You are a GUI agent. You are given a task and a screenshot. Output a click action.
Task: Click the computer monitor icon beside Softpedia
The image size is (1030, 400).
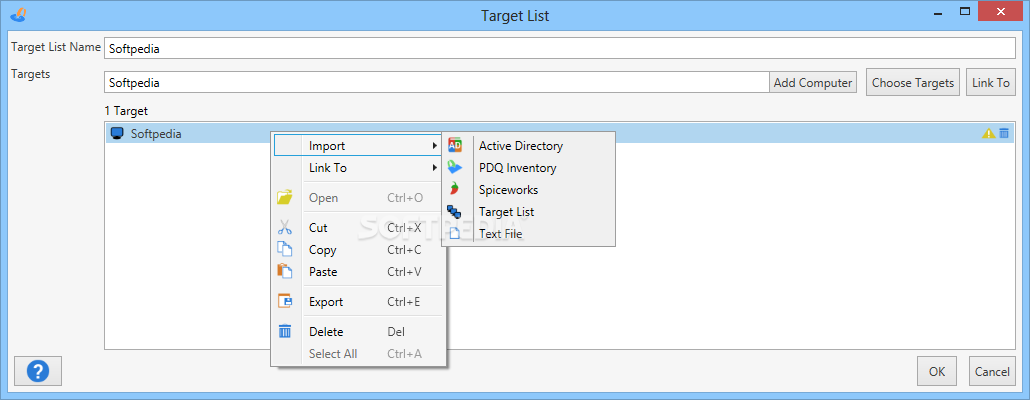coord(118,133)
